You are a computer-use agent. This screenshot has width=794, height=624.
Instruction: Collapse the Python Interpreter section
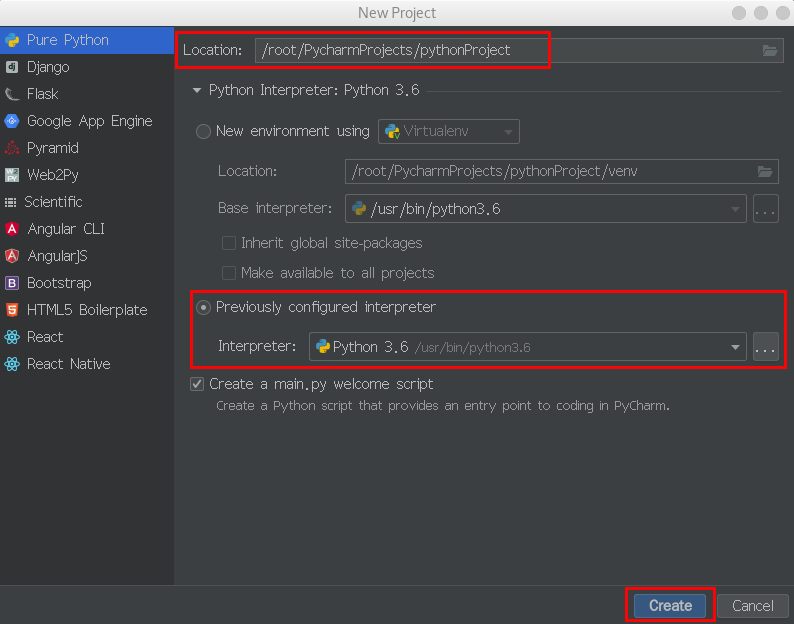point(197,91)
